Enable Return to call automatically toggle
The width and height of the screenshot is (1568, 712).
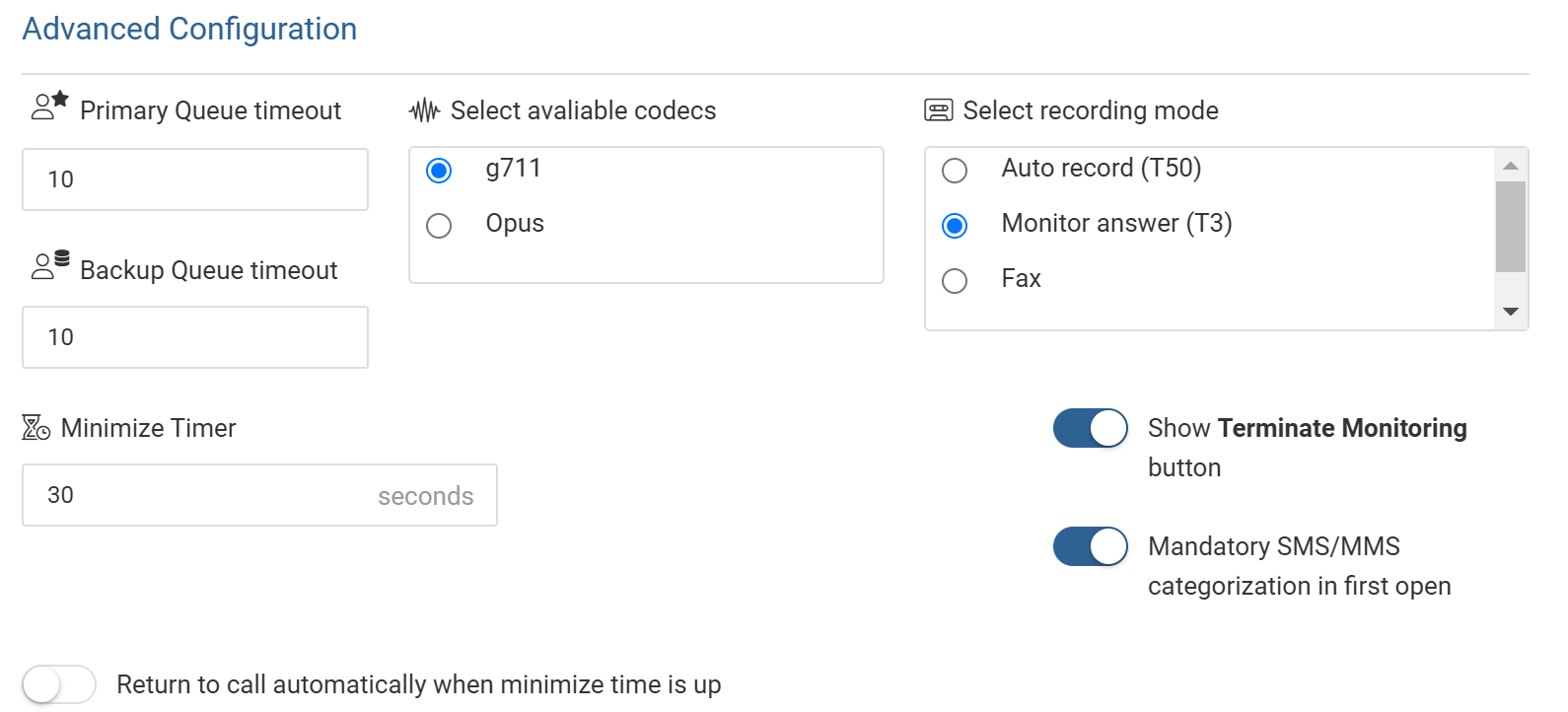(x=59, y=684)
